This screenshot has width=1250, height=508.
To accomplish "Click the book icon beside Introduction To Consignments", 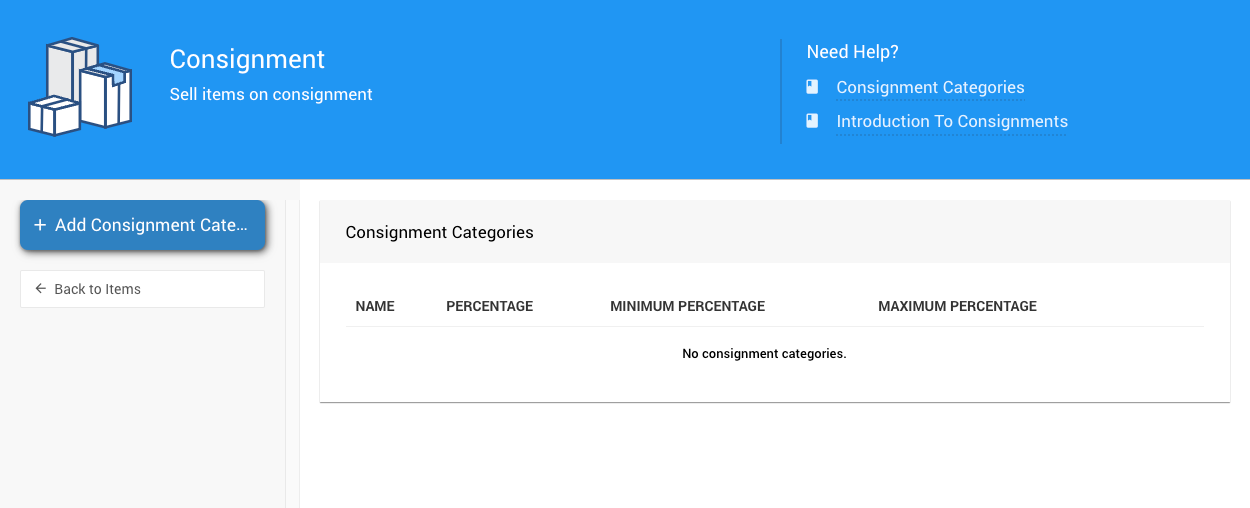I will [x=813, y=121].
